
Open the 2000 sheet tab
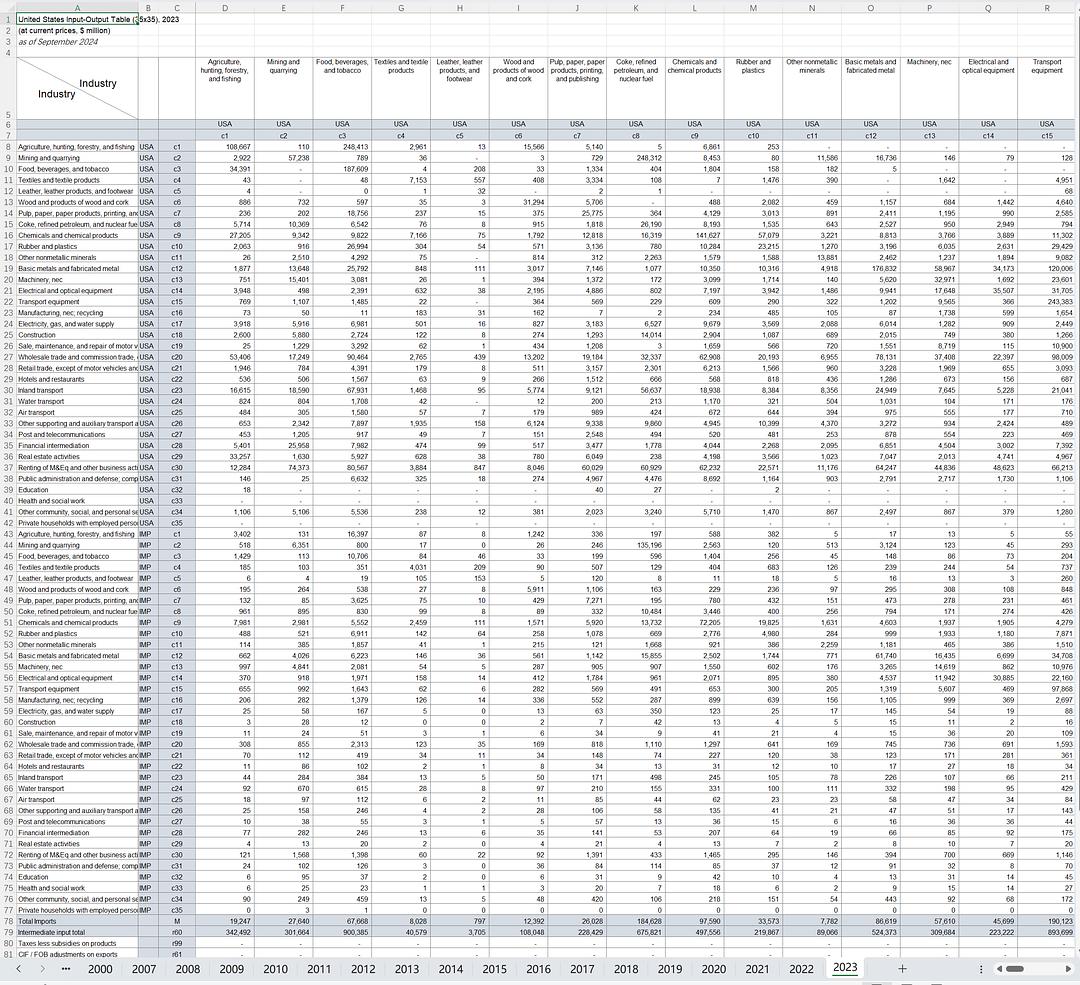[x=100, y=969]
